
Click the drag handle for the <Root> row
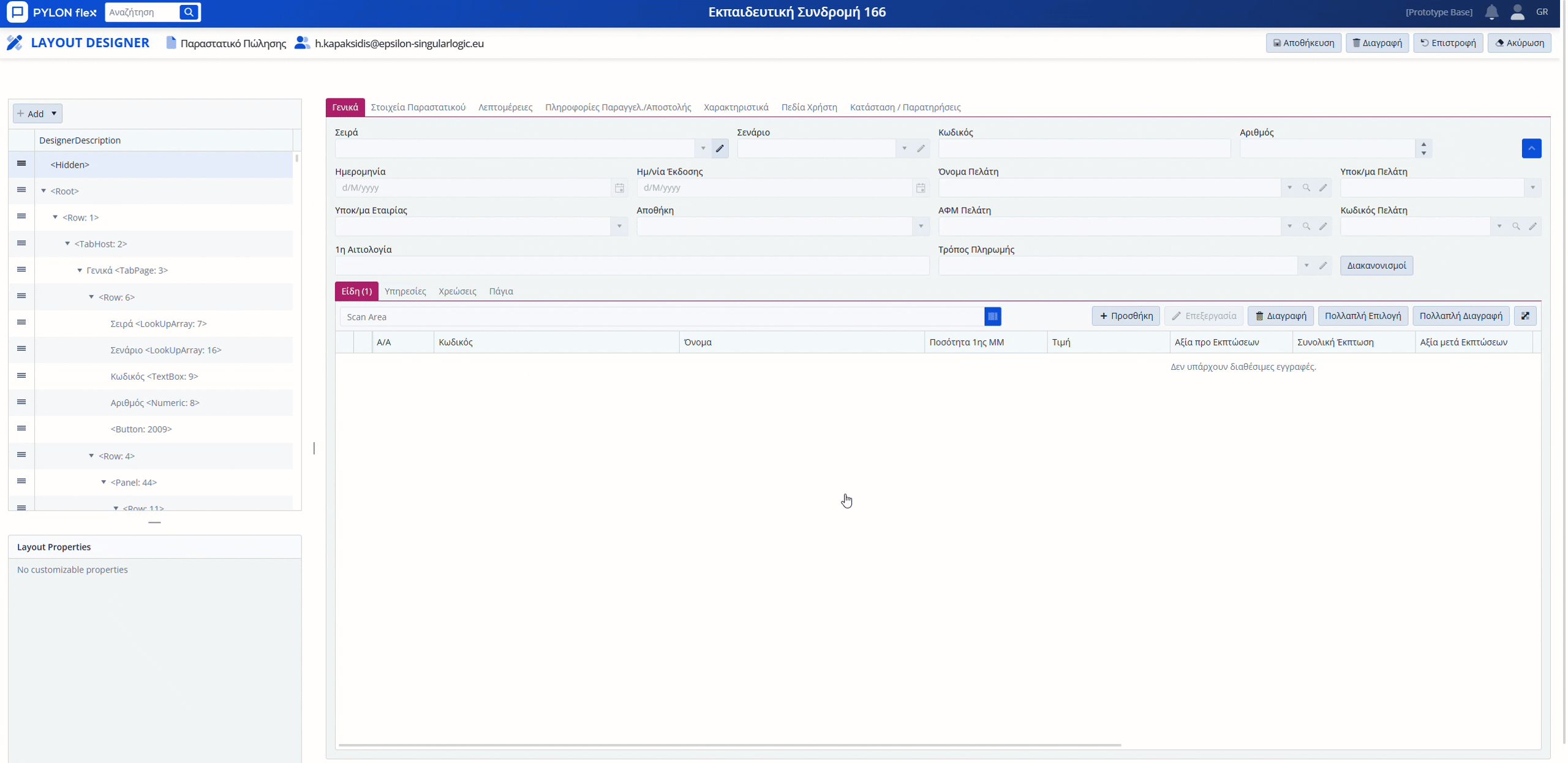21,190
